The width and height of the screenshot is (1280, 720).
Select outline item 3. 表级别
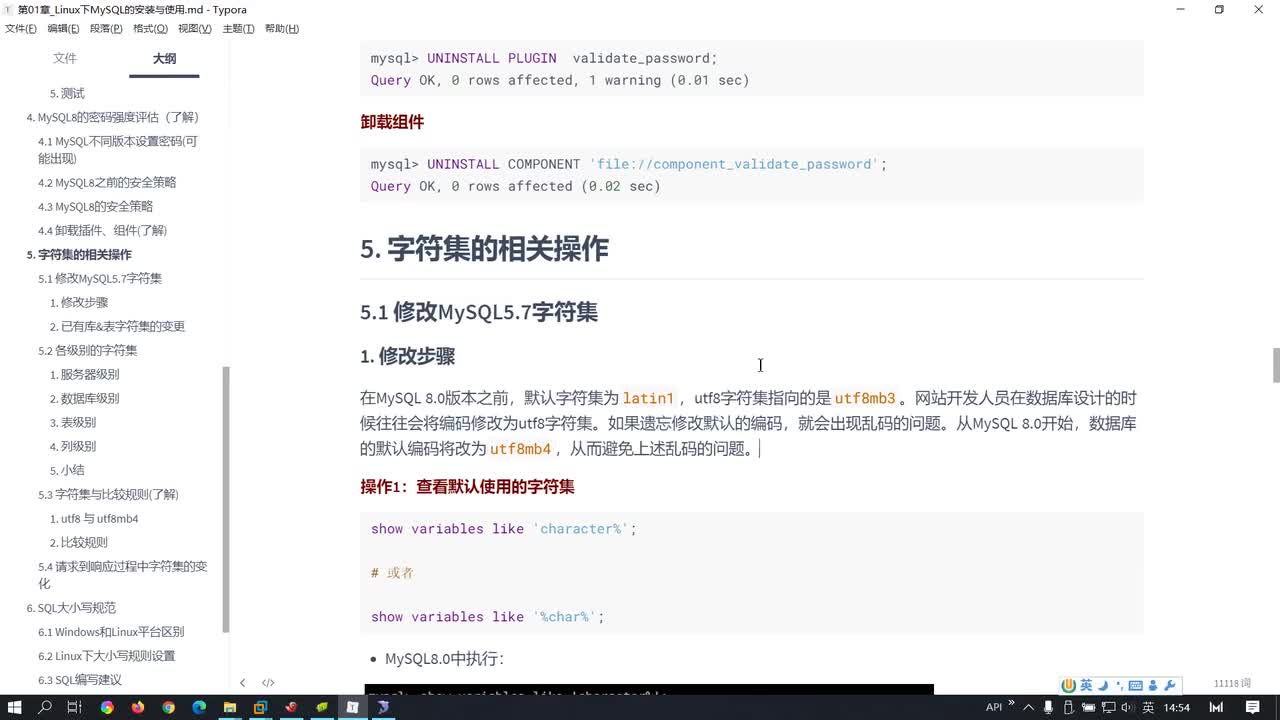pyautogui.click(x=73, y=423)
